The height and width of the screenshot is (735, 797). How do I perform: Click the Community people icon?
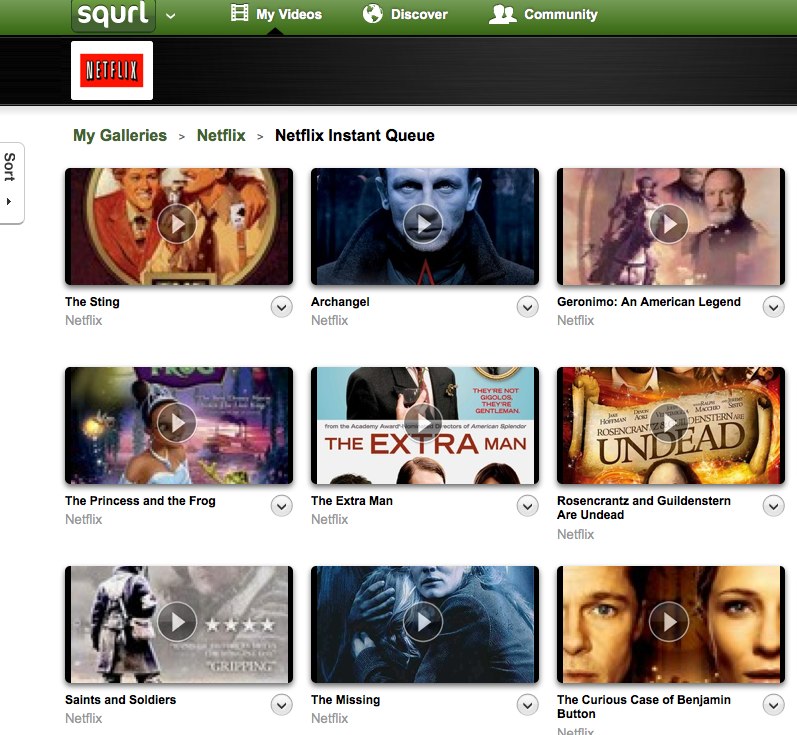502,14
